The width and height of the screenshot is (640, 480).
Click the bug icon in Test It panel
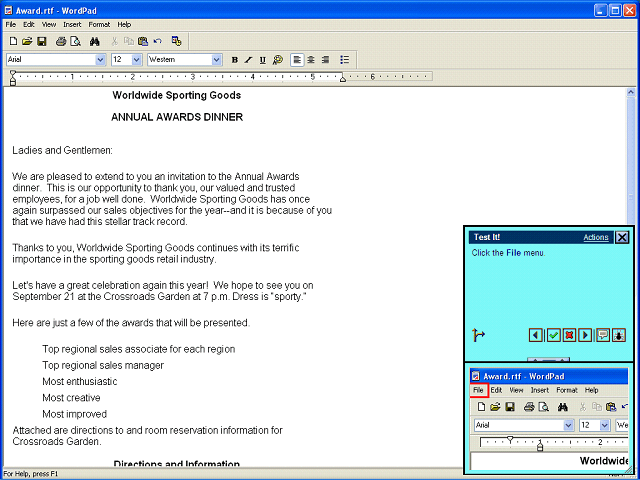point(619,335)
